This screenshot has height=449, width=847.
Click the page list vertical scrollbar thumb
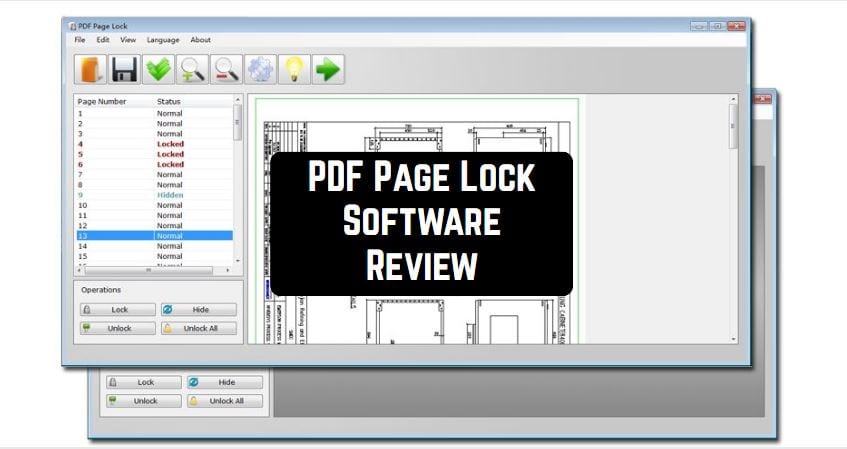(237, 123)
